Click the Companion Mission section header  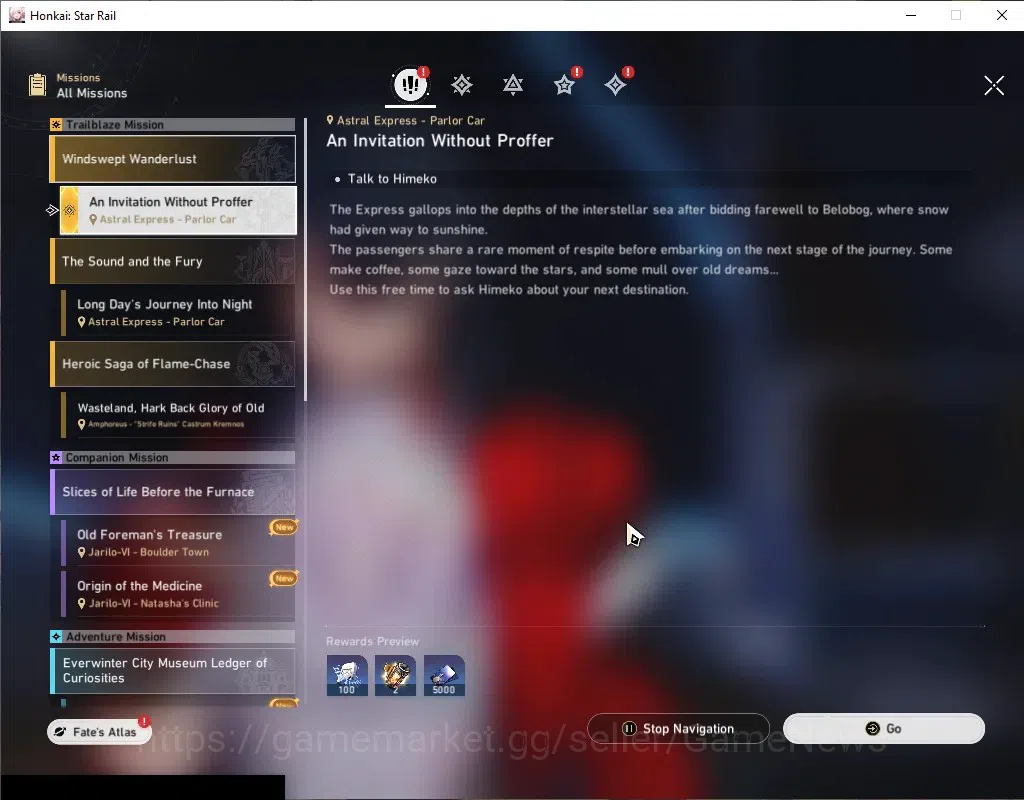173,458
